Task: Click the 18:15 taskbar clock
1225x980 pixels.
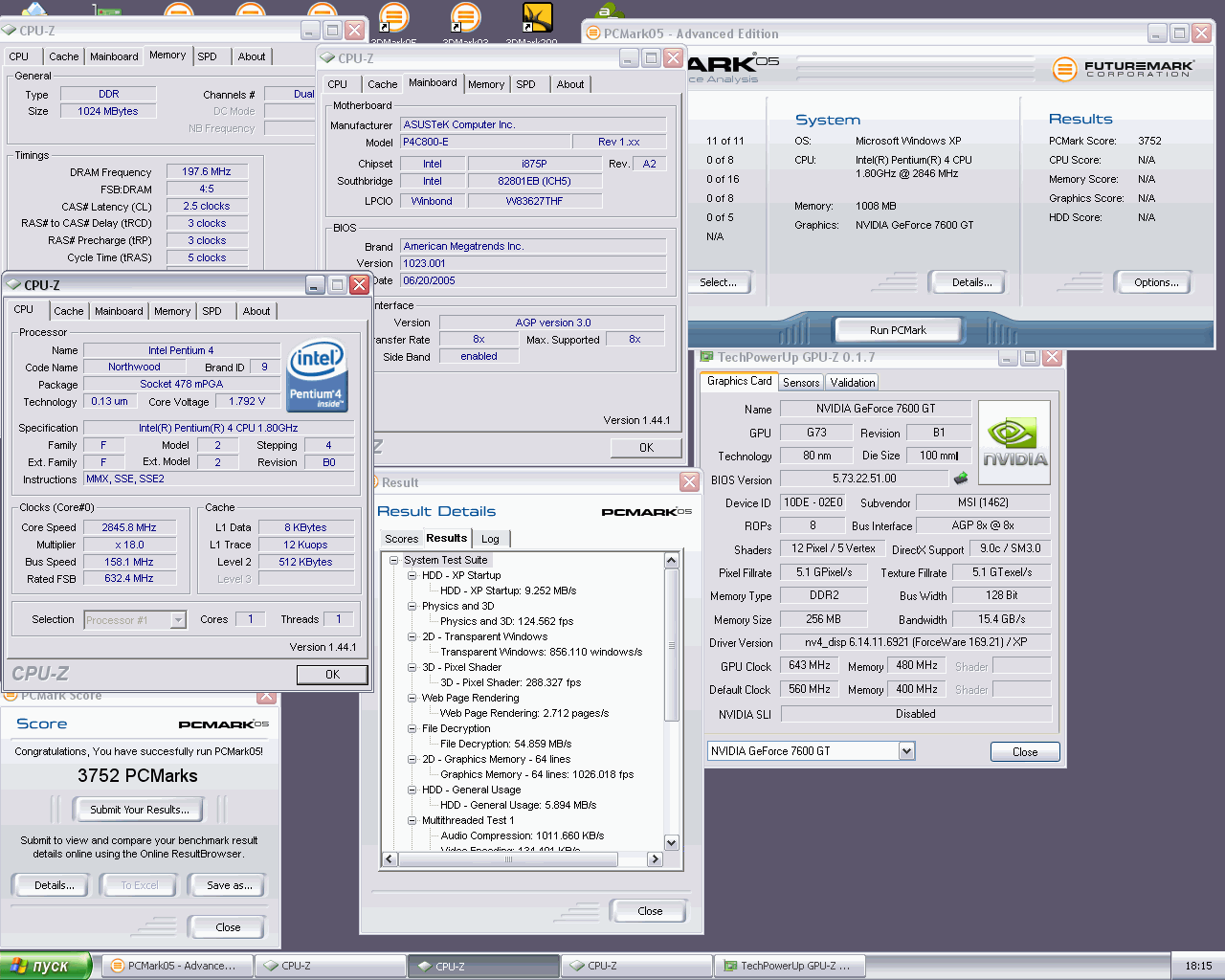Action: click(1198, 966)
